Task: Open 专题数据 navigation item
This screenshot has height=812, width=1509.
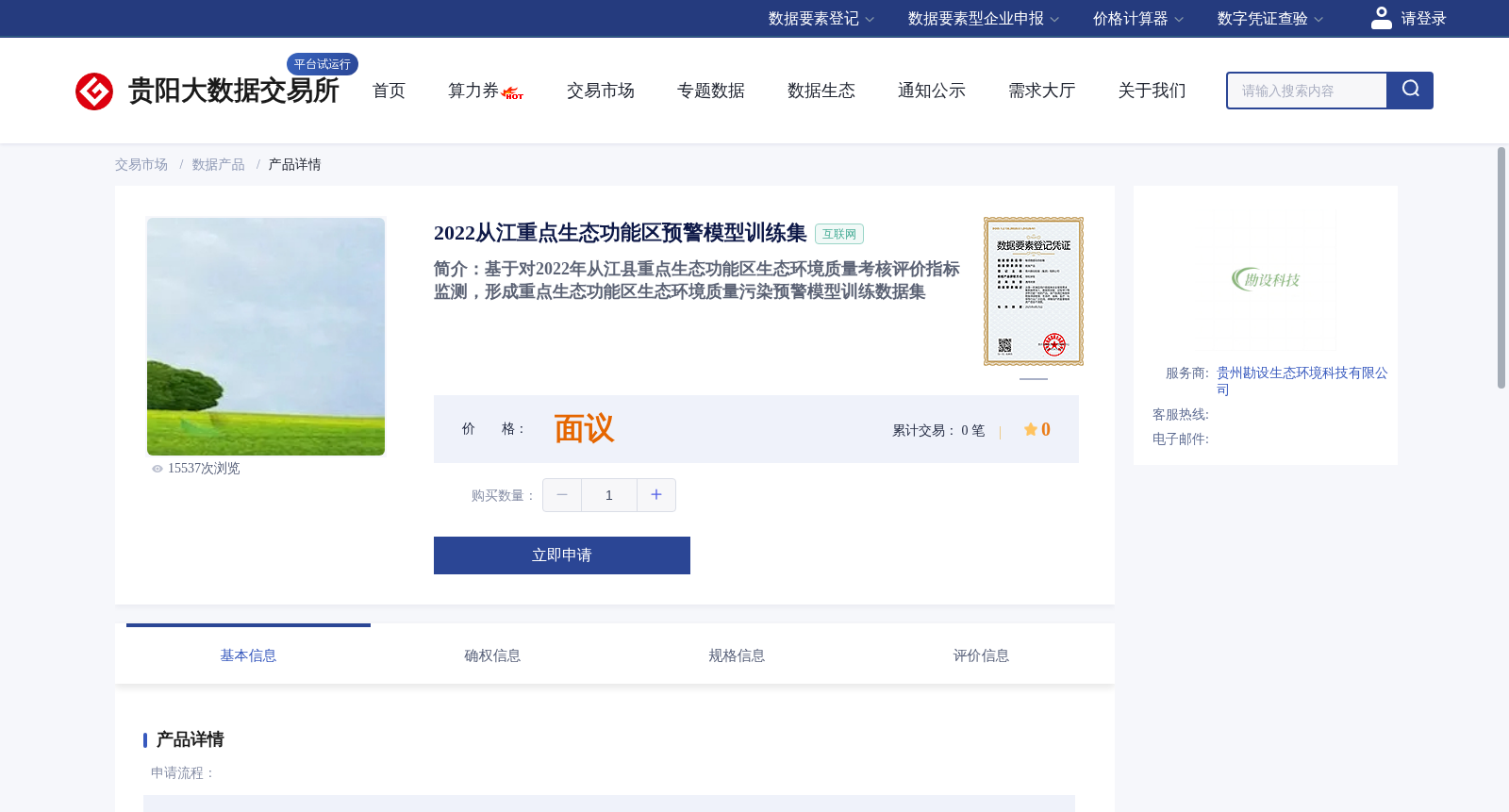Action: 711,91
